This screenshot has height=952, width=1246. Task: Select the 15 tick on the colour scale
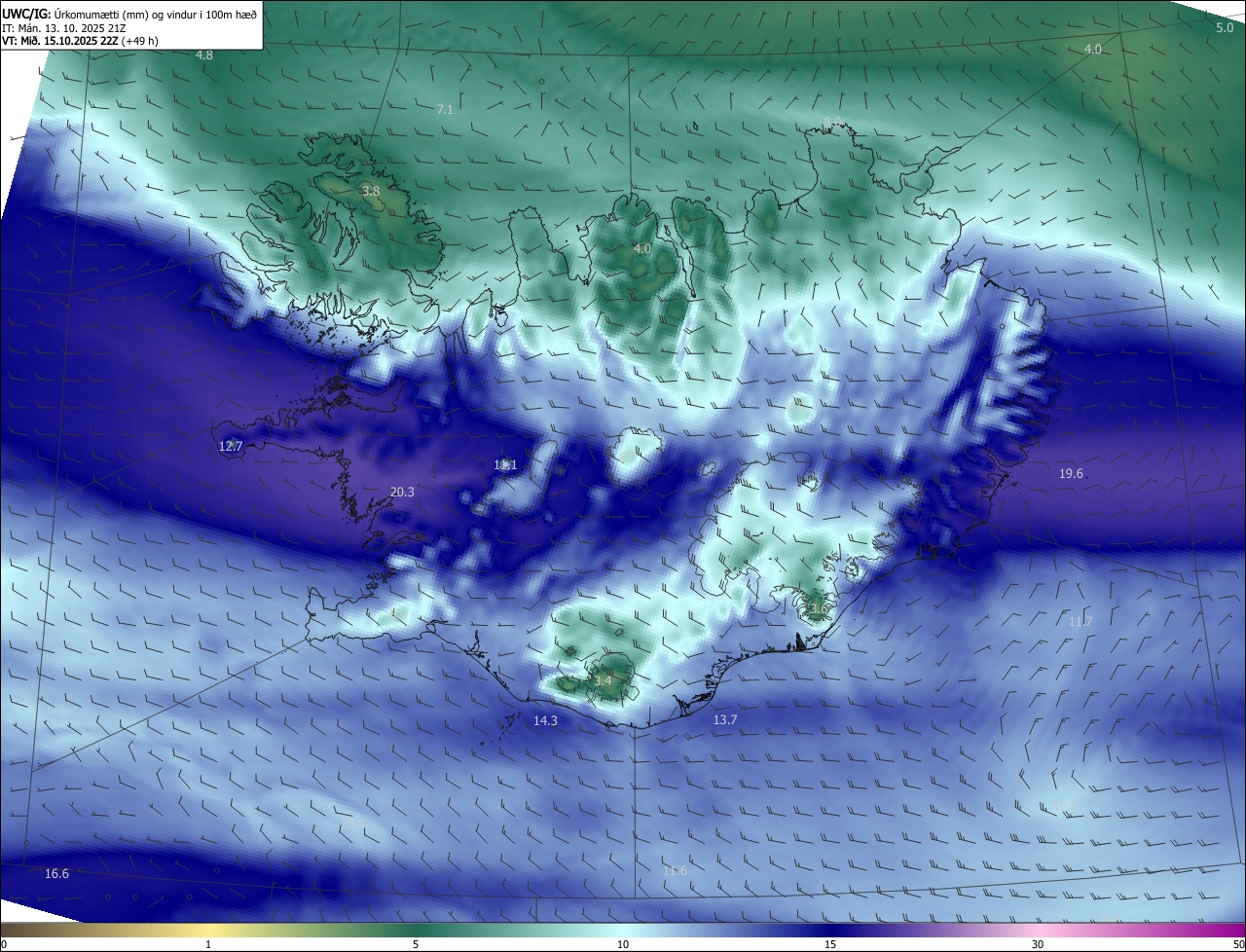click(x=830, y=945)
